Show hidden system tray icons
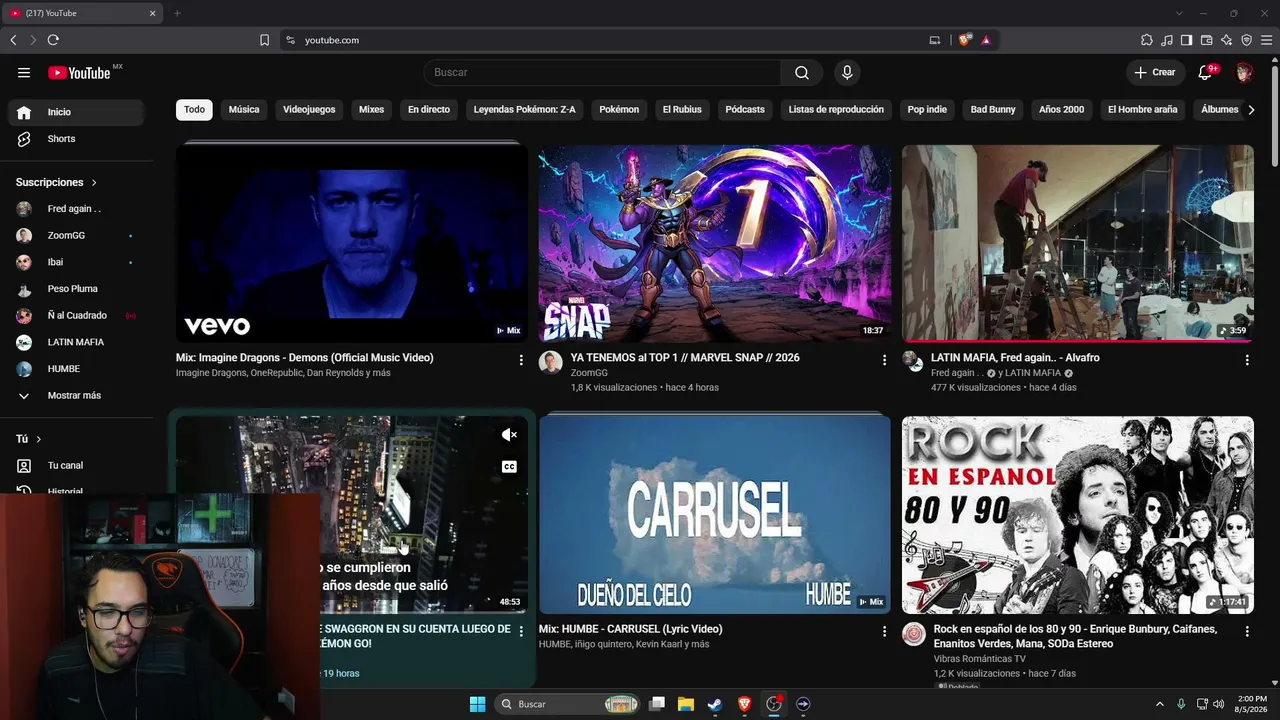Image resolution: width=1280 pixels, height=720 pixels. pyautogui.click(x=1160, y=704)
